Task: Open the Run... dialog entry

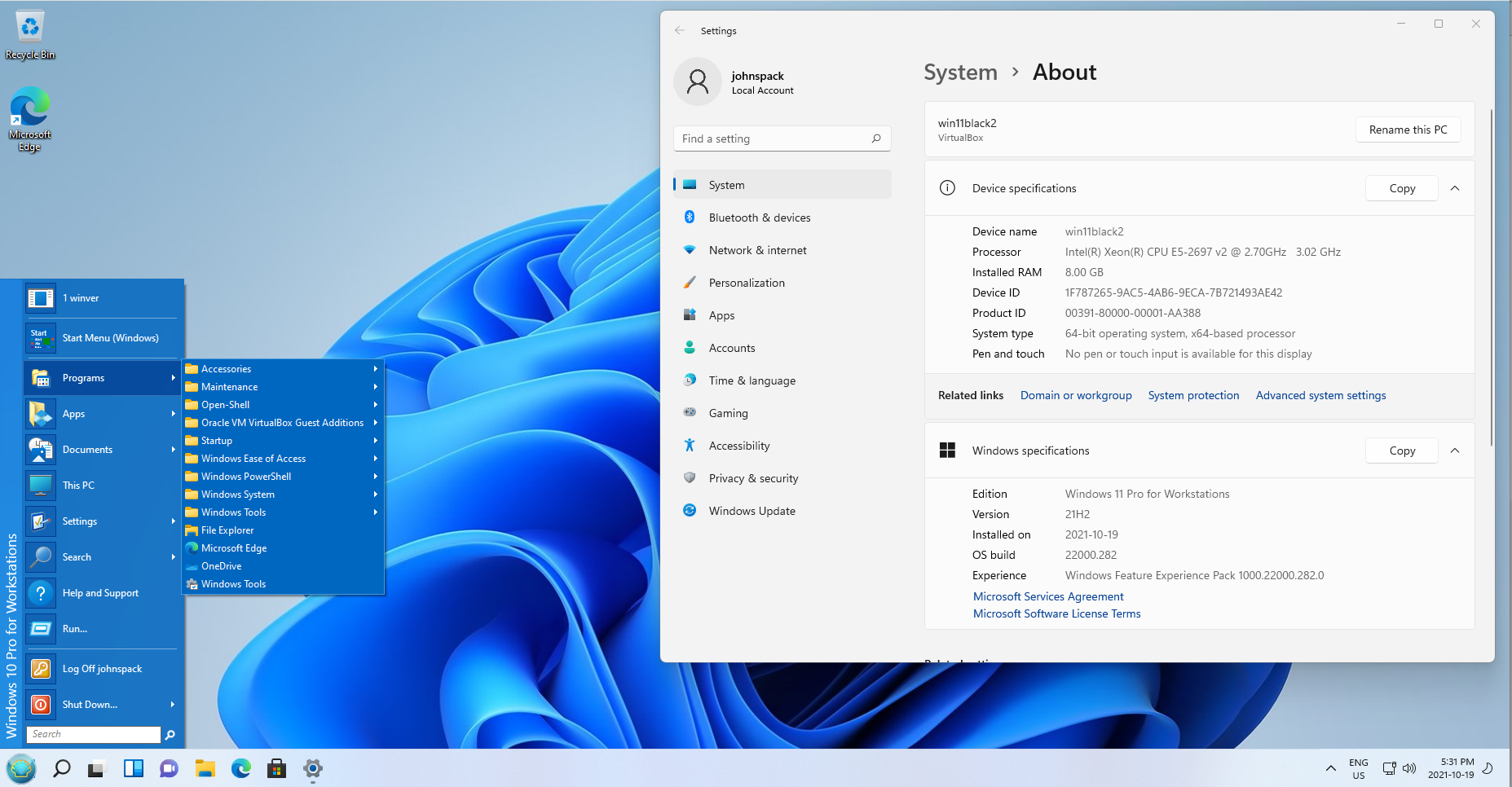Action: click(x=101, y=629)
